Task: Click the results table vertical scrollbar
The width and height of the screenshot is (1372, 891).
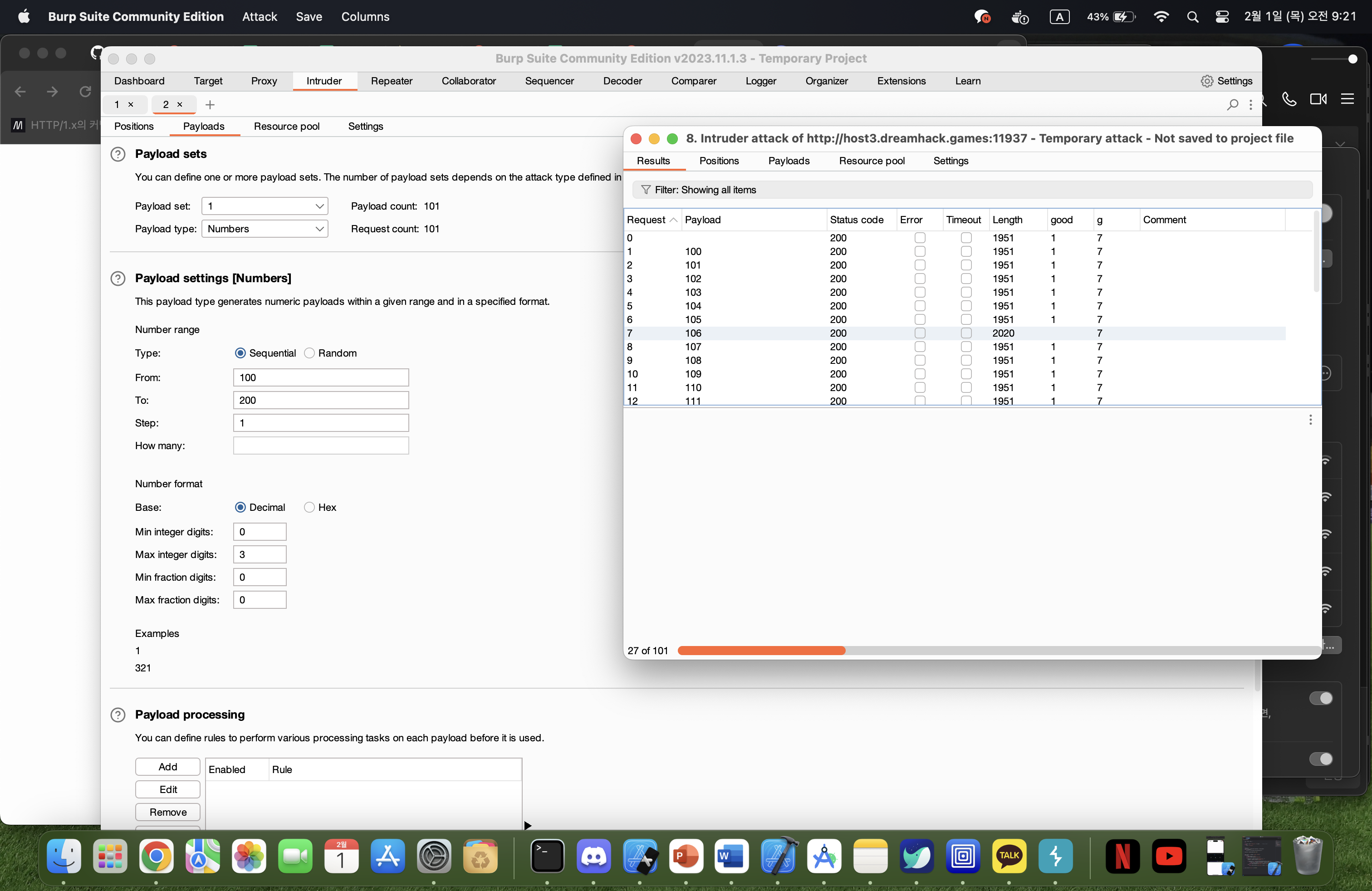Action: point(1316,251)
